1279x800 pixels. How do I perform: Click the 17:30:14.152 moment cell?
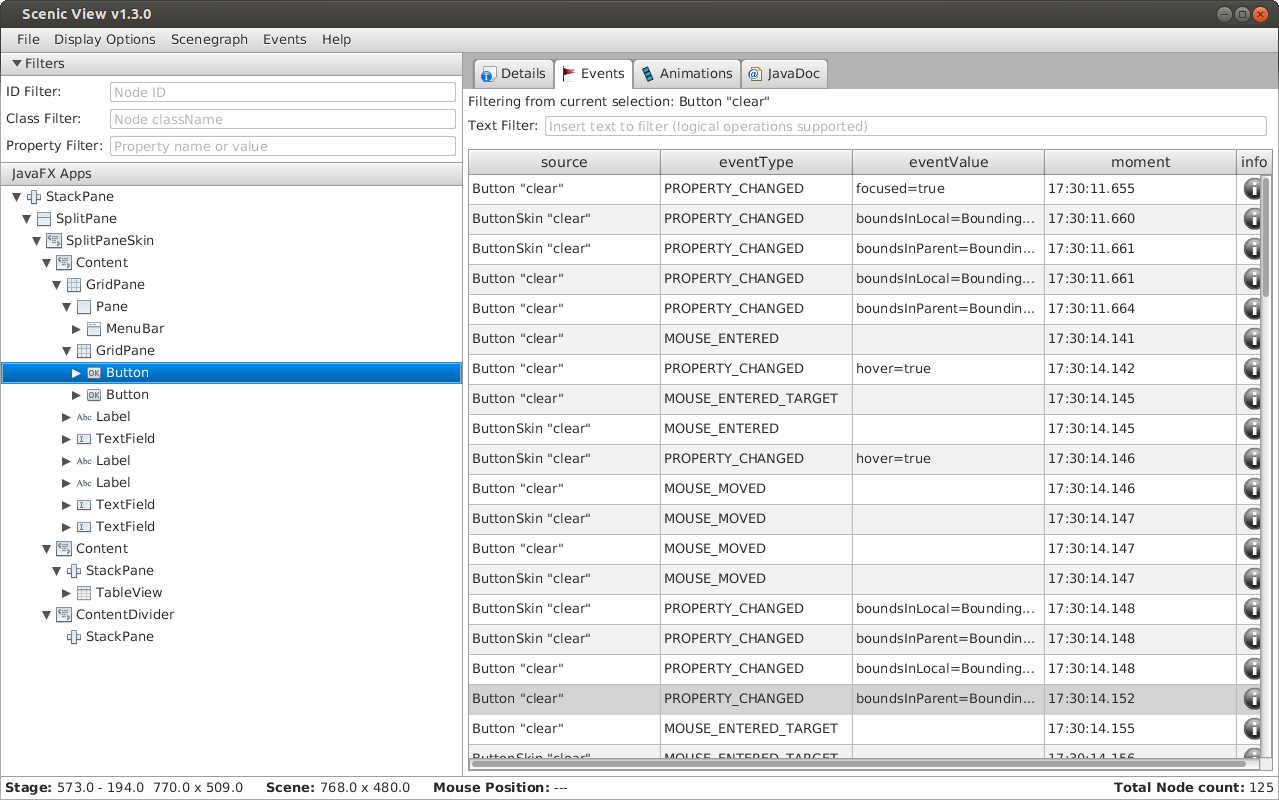point(1140,699)
